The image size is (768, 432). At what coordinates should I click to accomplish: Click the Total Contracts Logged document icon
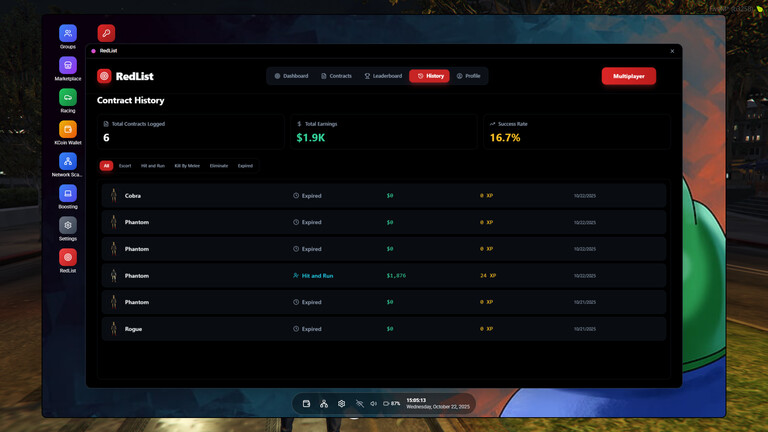coord(106,124)
